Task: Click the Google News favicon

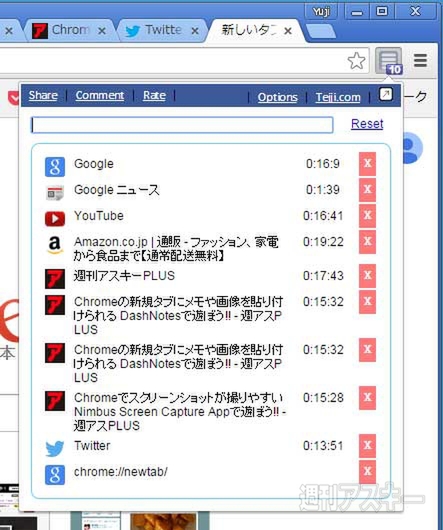Action: point(55,193)
